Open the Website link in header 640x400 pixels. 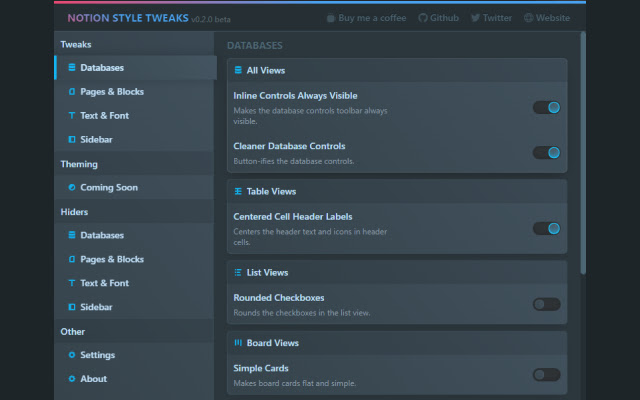[x=547, y=18]
